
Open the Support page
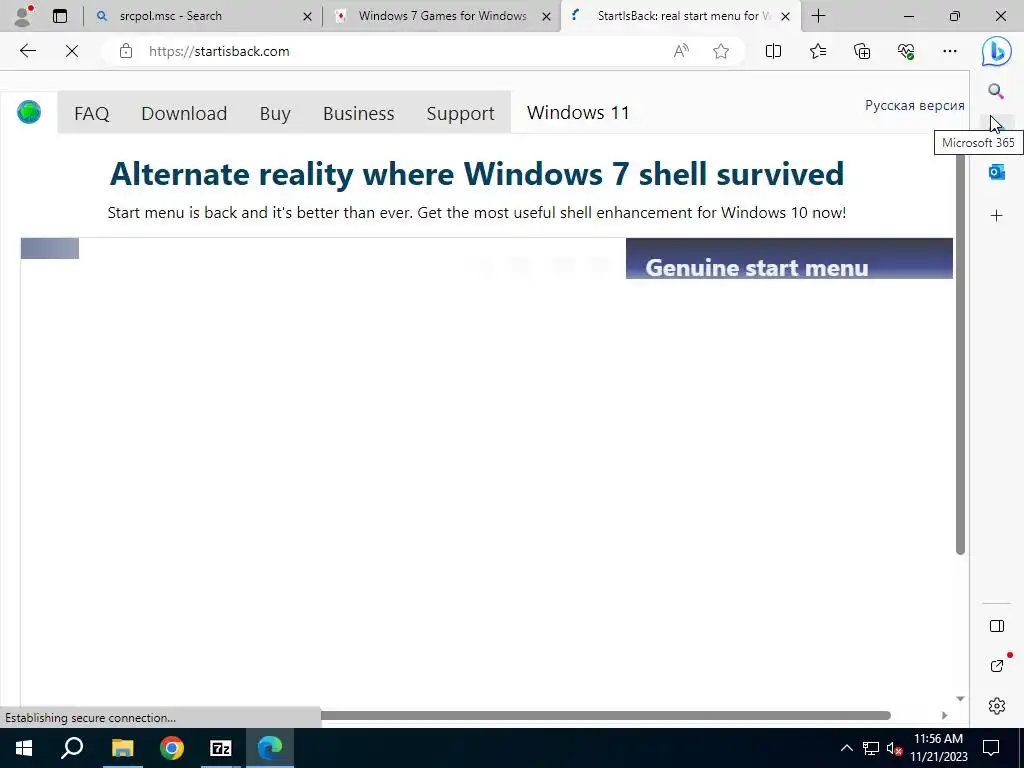[x=460, y=113]
